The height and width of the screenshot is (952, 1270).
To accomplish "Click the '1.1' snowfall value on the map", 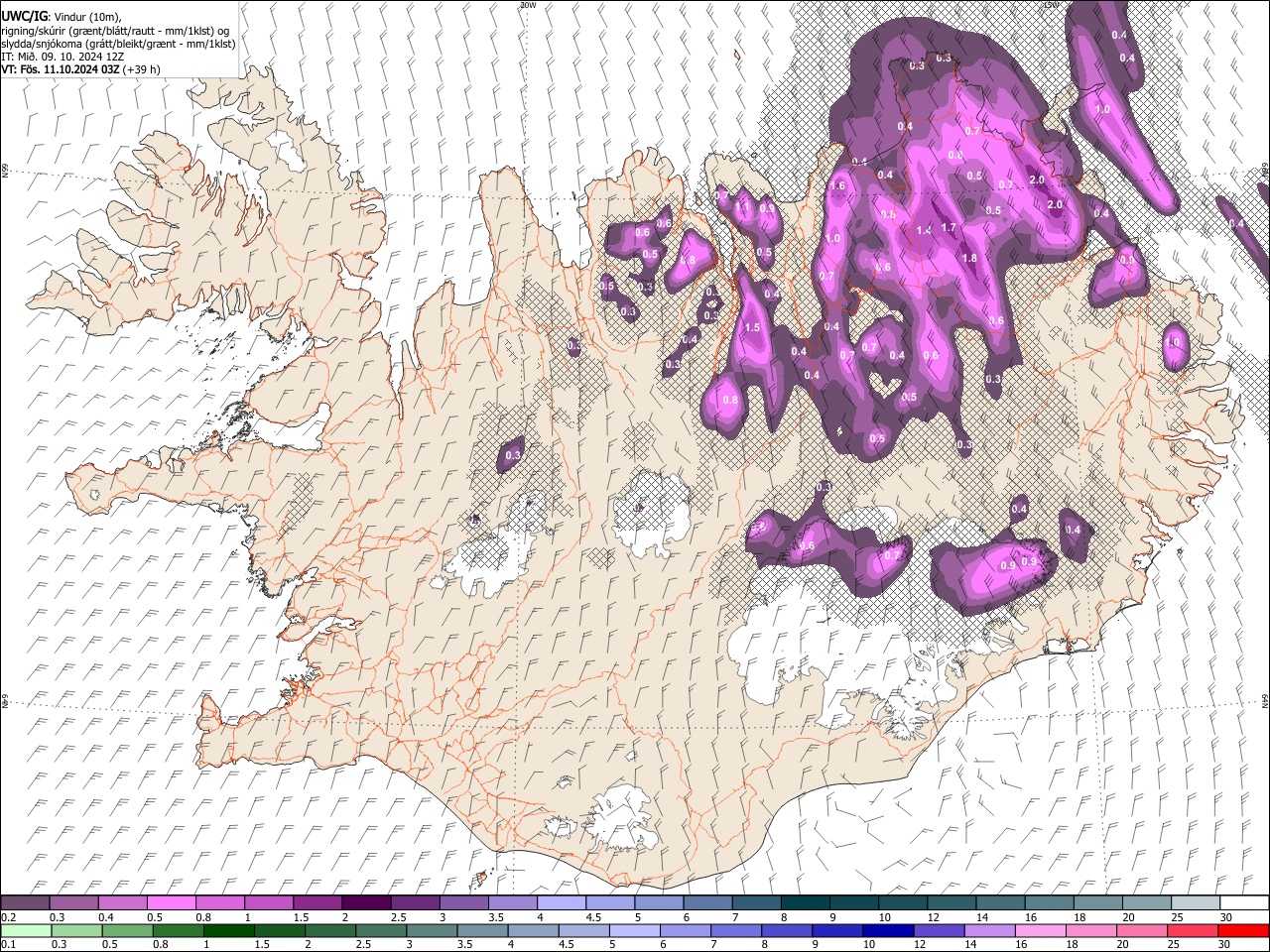I will click(x=741, y=206).
